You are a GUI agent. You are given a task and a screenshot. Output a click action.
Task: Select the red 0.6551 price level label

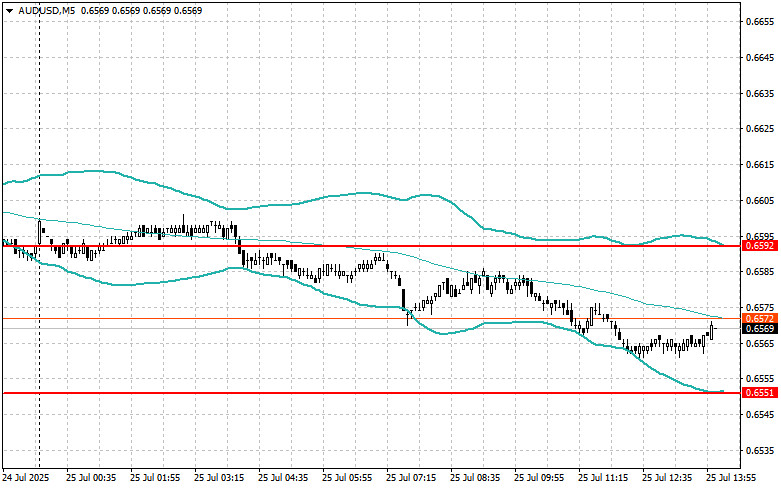(x=760, y=393)
